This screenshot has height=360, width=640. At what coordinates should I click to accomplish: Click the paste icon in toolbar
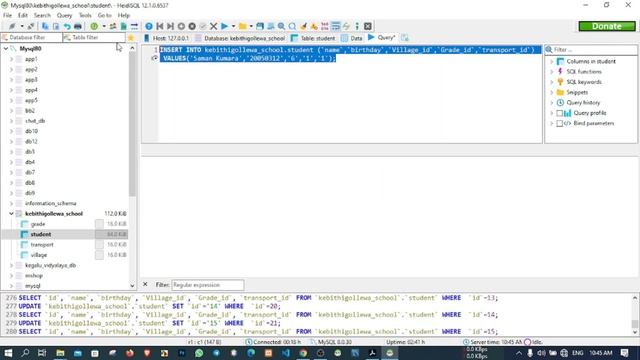(x=56, y=26)
